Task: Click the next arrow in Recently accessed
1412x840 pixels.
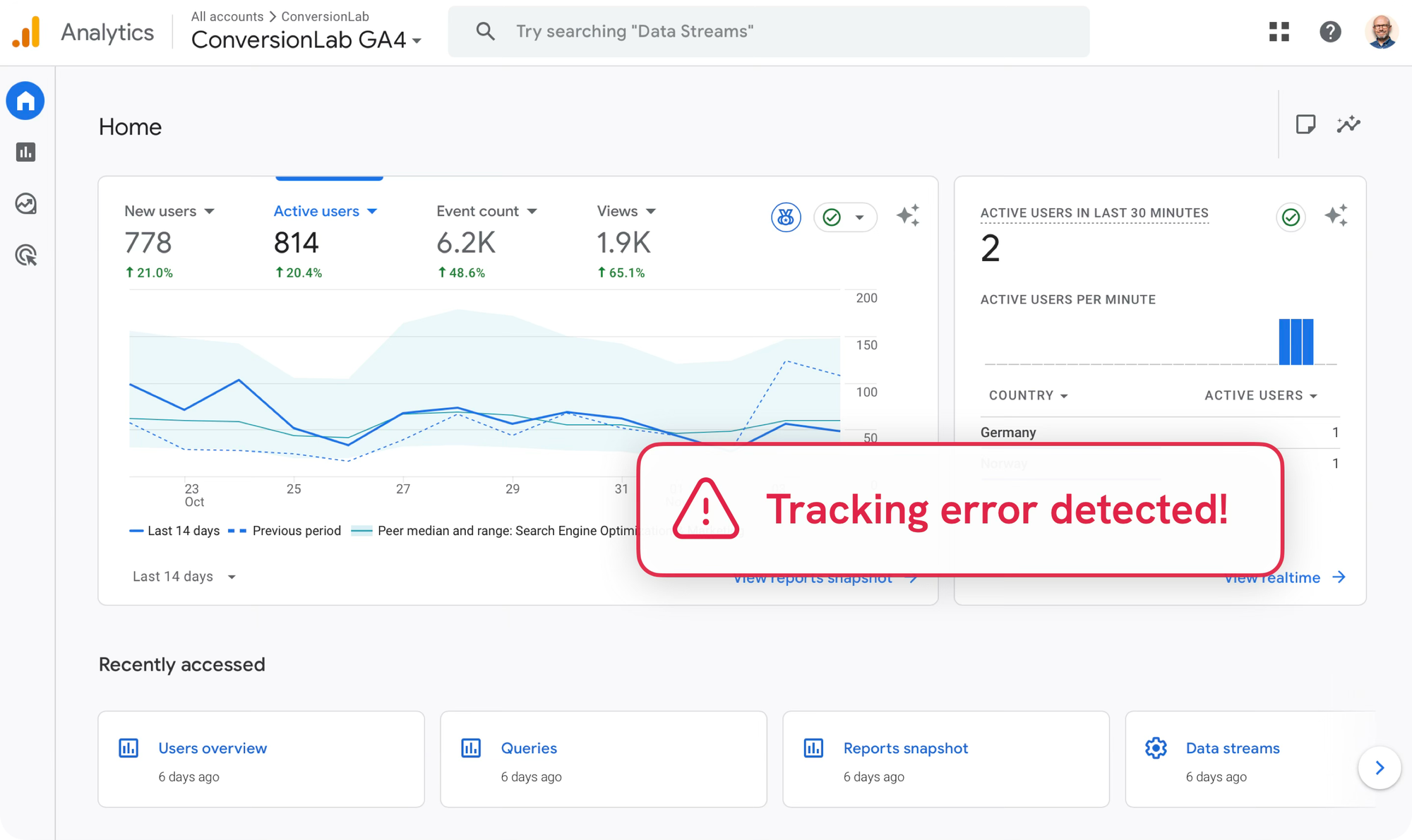Action: coord(1379,768)
